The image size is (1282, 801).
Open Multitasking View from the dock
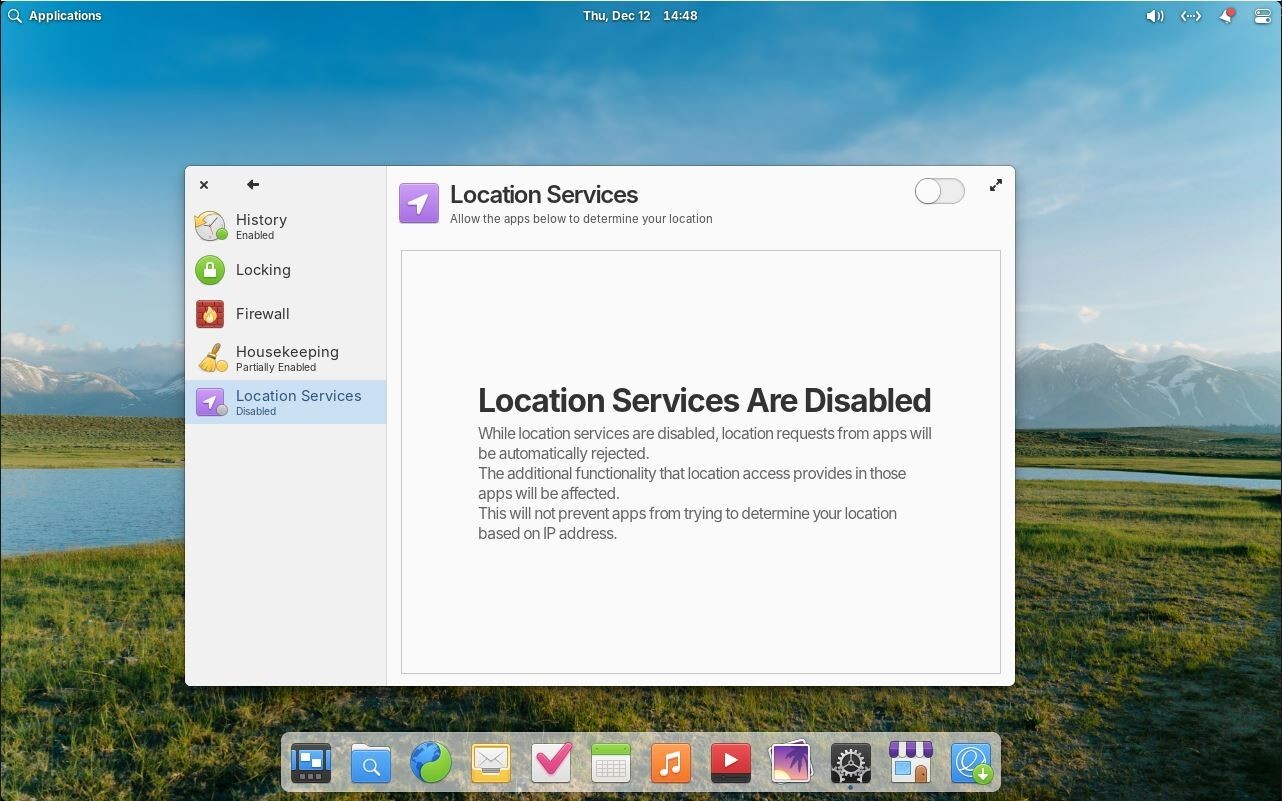coord(311,764)
